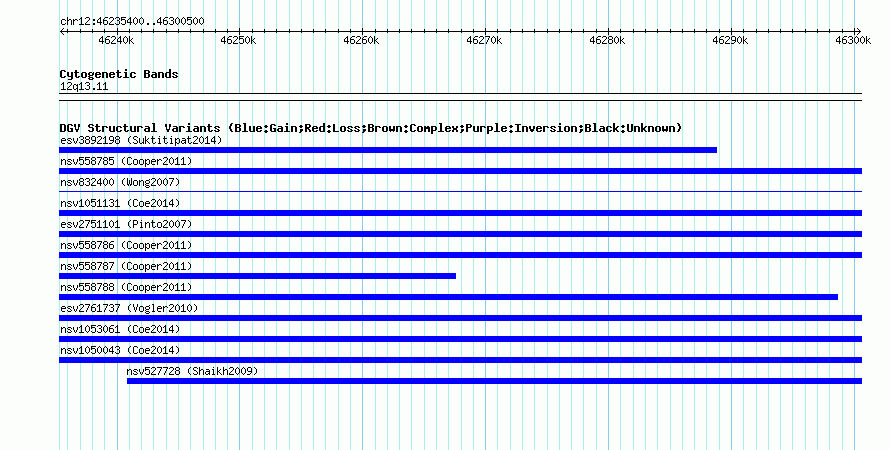The height and width of the screenshot is (450, 890).
Task: Open nsv558787 (Cooper2011) variant label
Action: [126, 266]
